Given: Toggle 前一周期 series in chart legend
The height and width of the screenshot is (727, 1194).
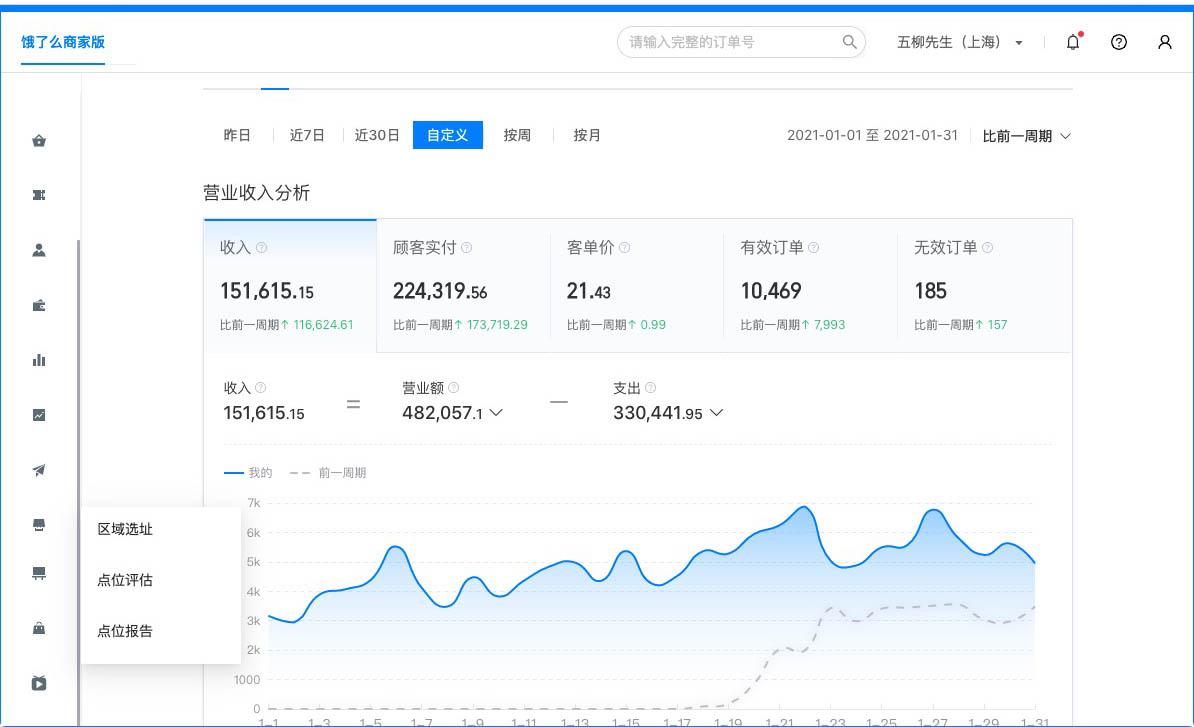Looking at the screenshot, I should point(327,473).
